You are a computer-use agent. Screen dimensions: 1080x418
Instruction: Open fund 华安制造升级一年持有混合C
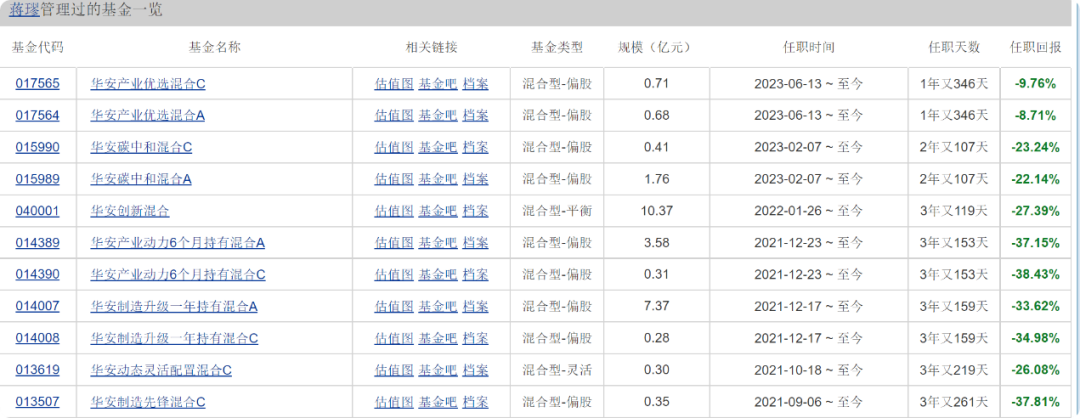[174, 338]
